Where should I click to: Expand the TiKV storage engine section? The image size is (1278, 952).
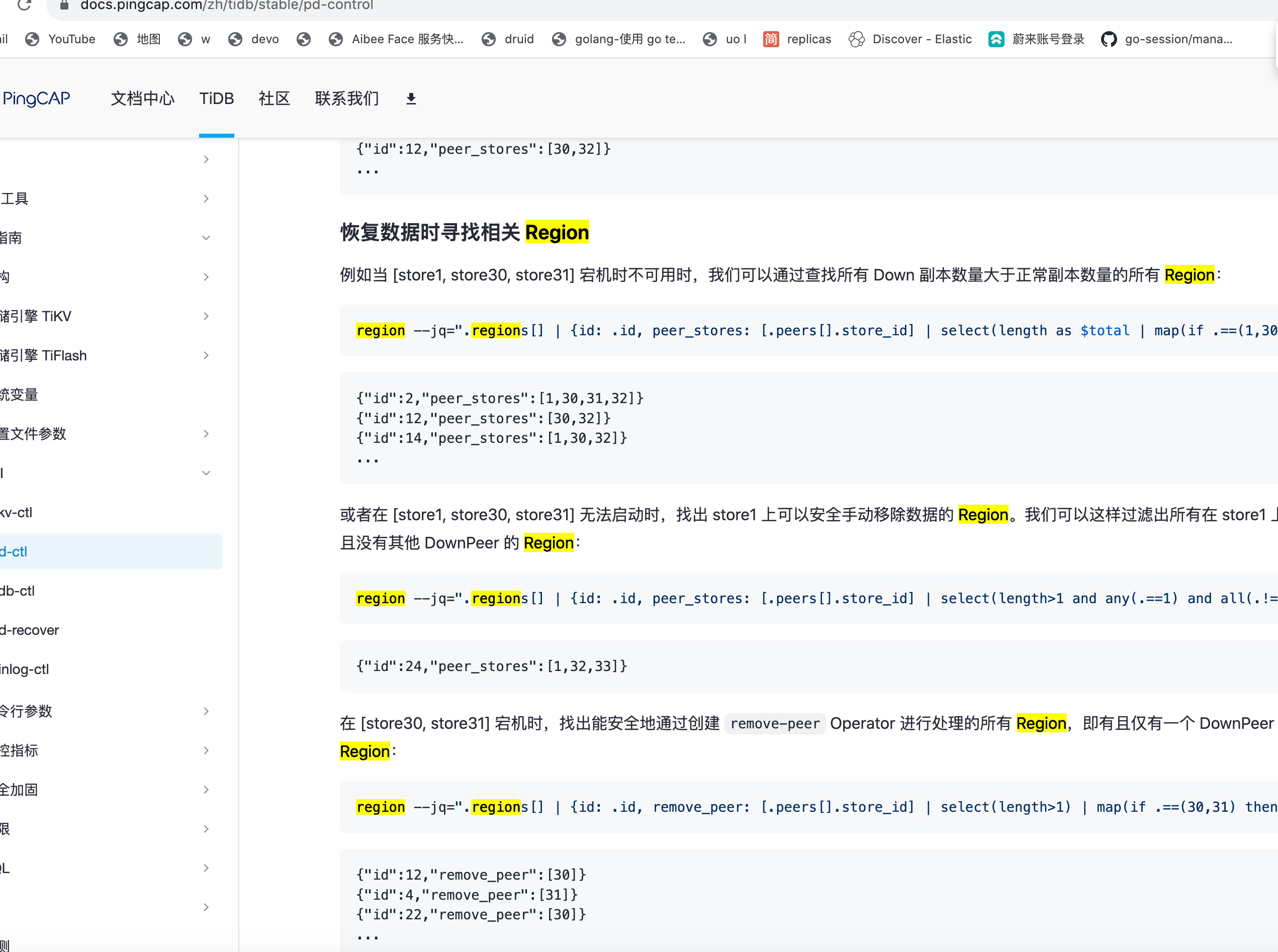(x=206, y=316)
